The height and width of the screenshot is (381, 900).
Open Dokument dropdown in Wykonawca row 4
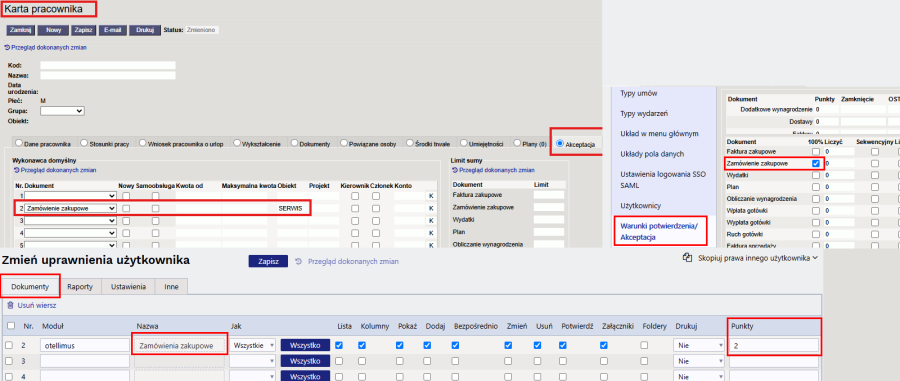pos(70,233)
